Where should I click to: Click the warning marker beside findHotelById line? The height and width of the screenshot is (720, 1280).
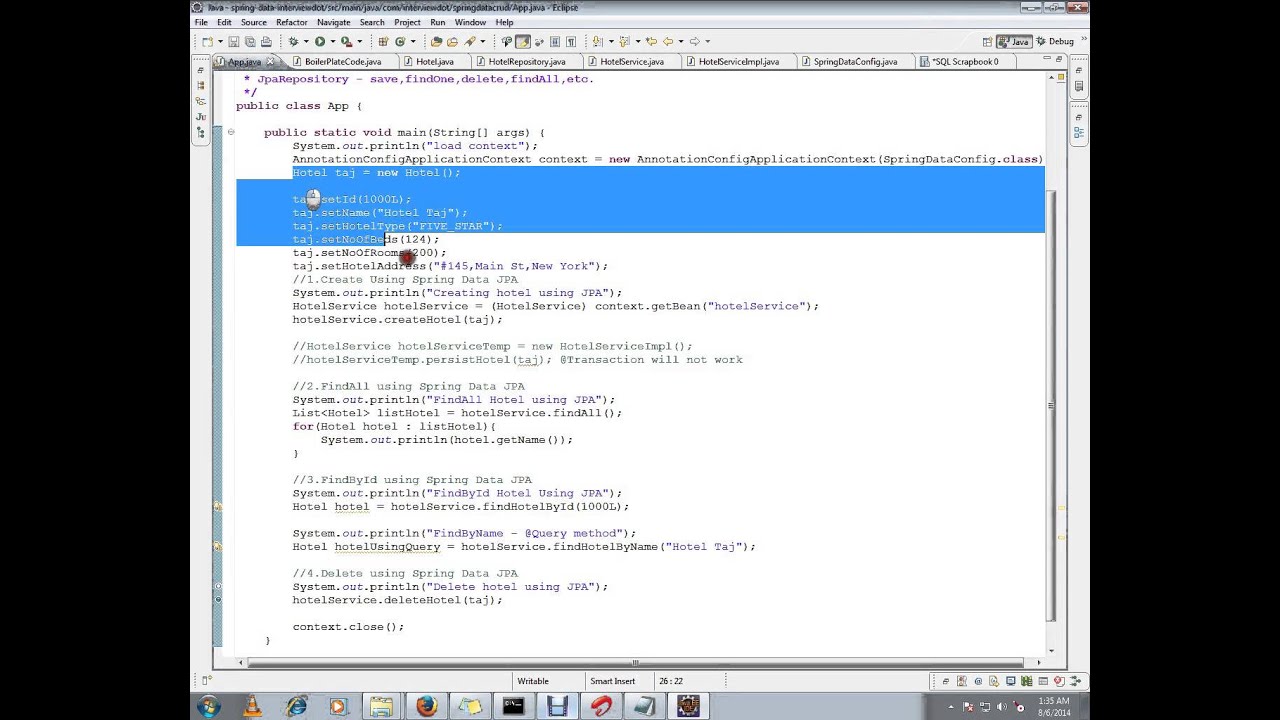click(x=218, y=507)
